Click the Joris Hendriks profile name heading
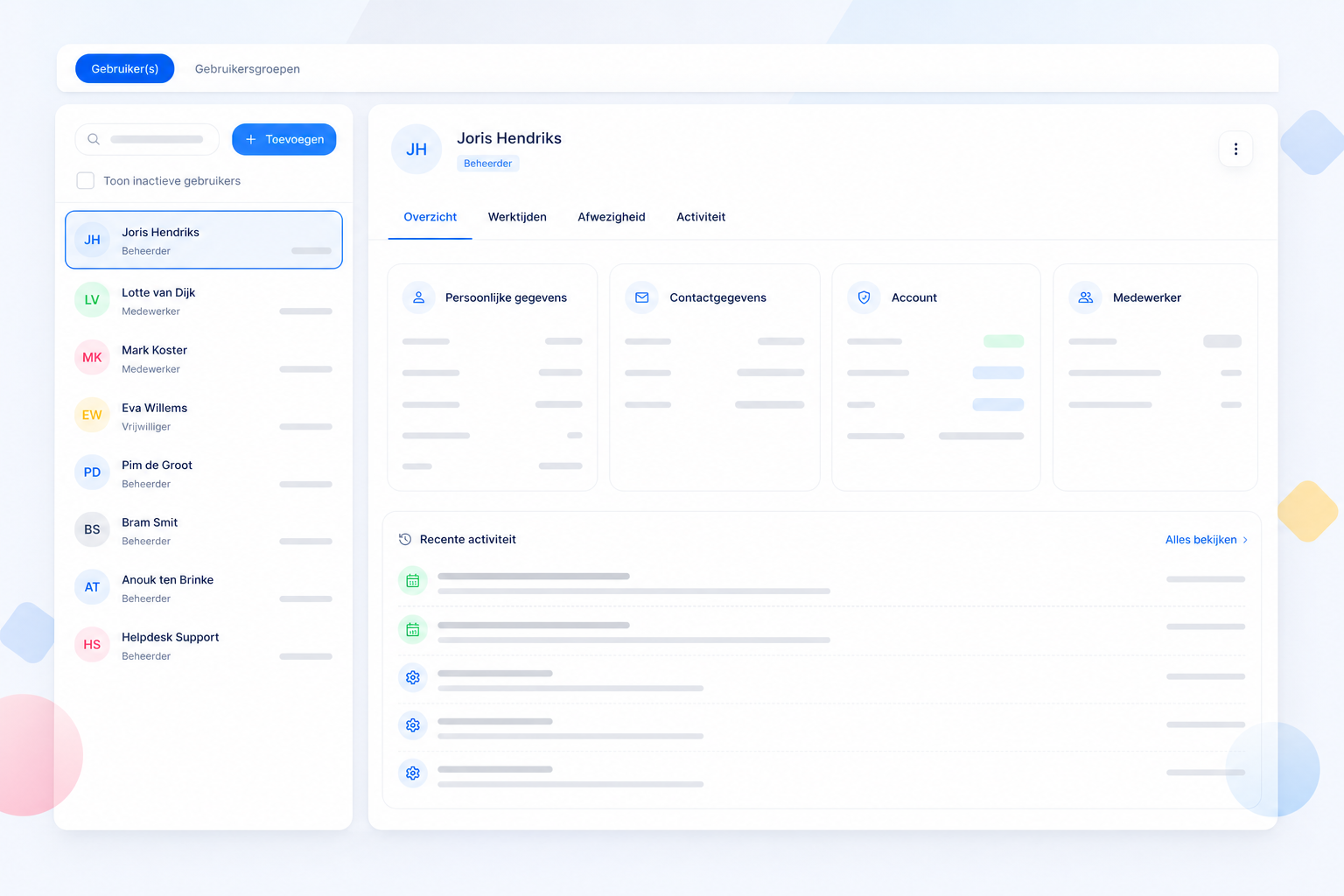 point(509,138)
